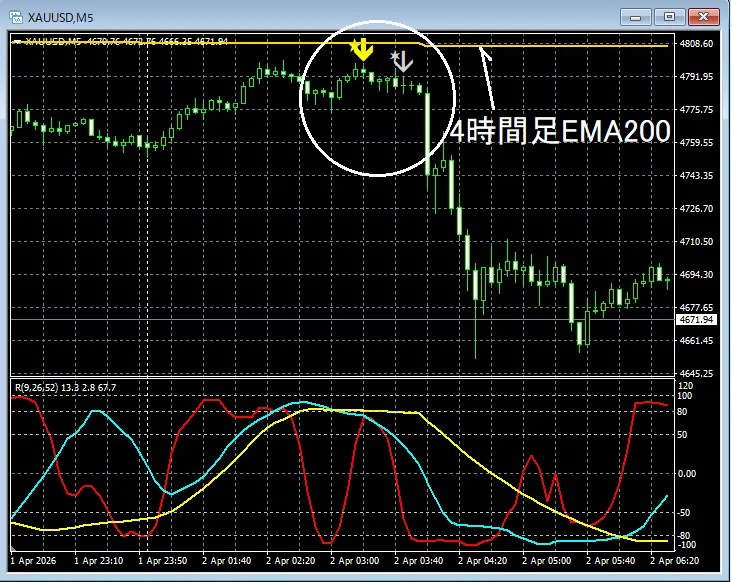Click the 4710.50 price scale label
The width and height of the screenshot is (732, 582).
696,242
